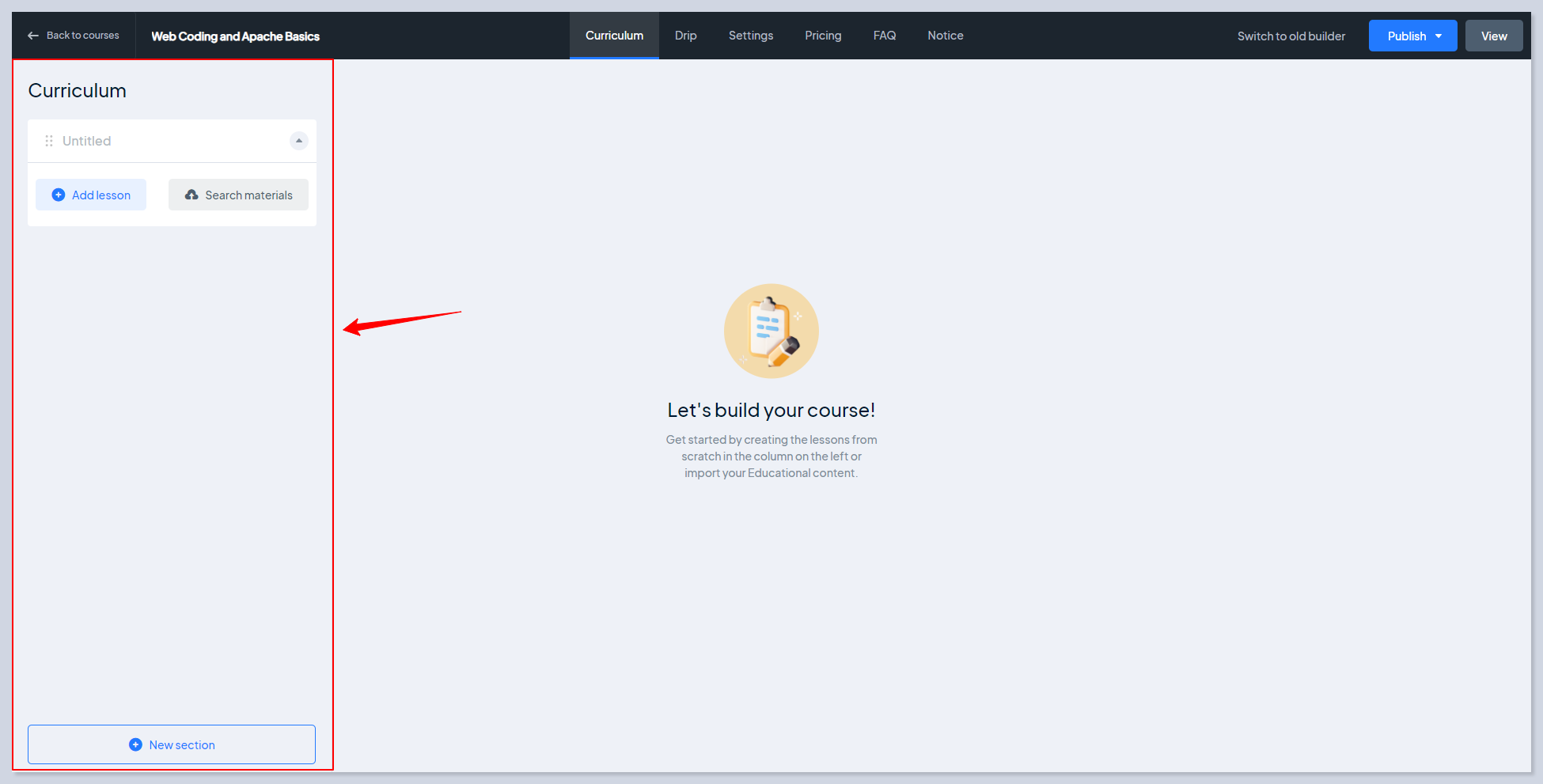
Task: Open the Settings tab
Action: coord(750,36)
